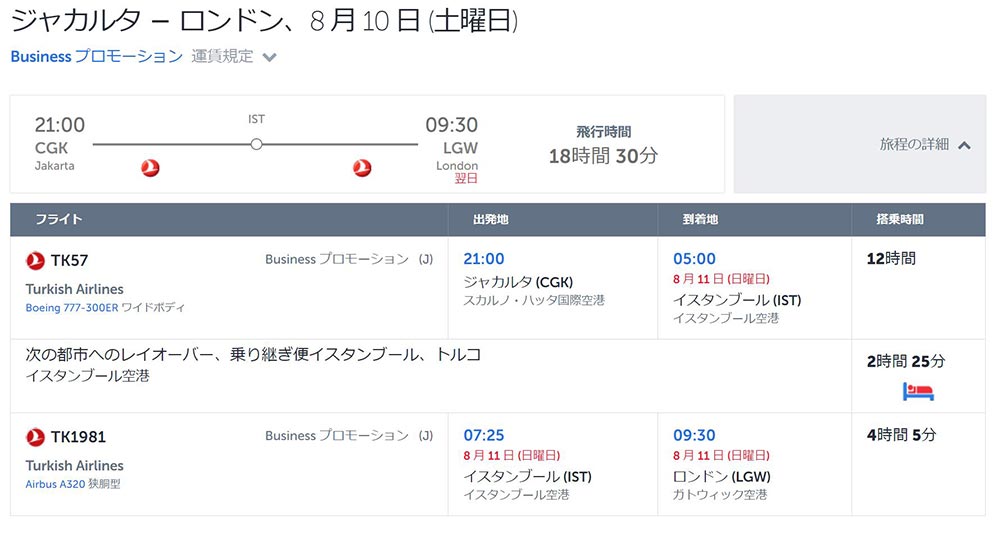
Task: Click the 09:30 London arrival time in table
Action: click(694, 435)
